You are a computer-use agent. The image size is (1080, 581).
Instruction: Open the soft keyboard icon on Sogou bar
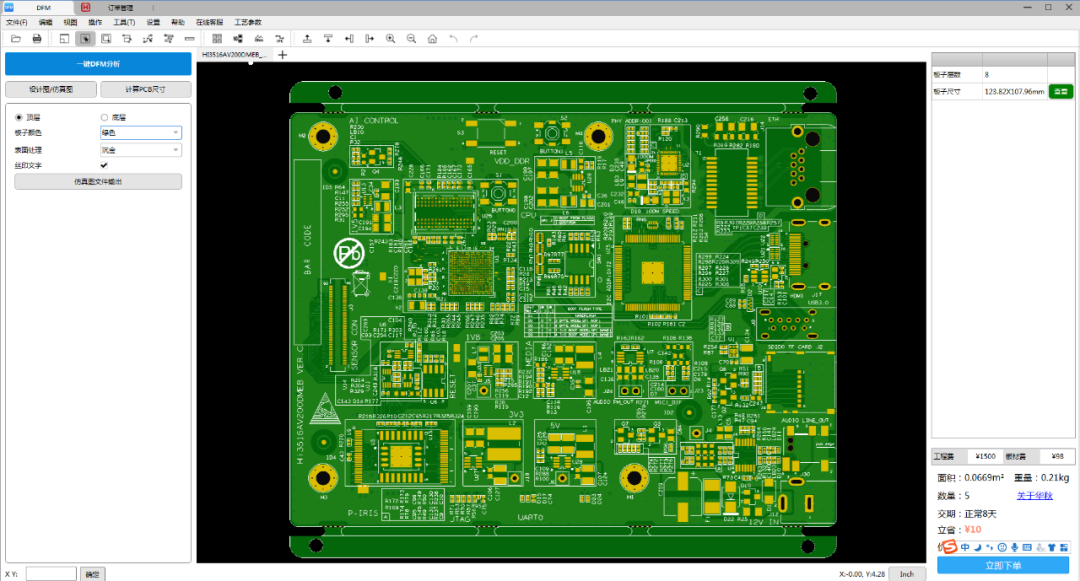[x=1027, y=547]
